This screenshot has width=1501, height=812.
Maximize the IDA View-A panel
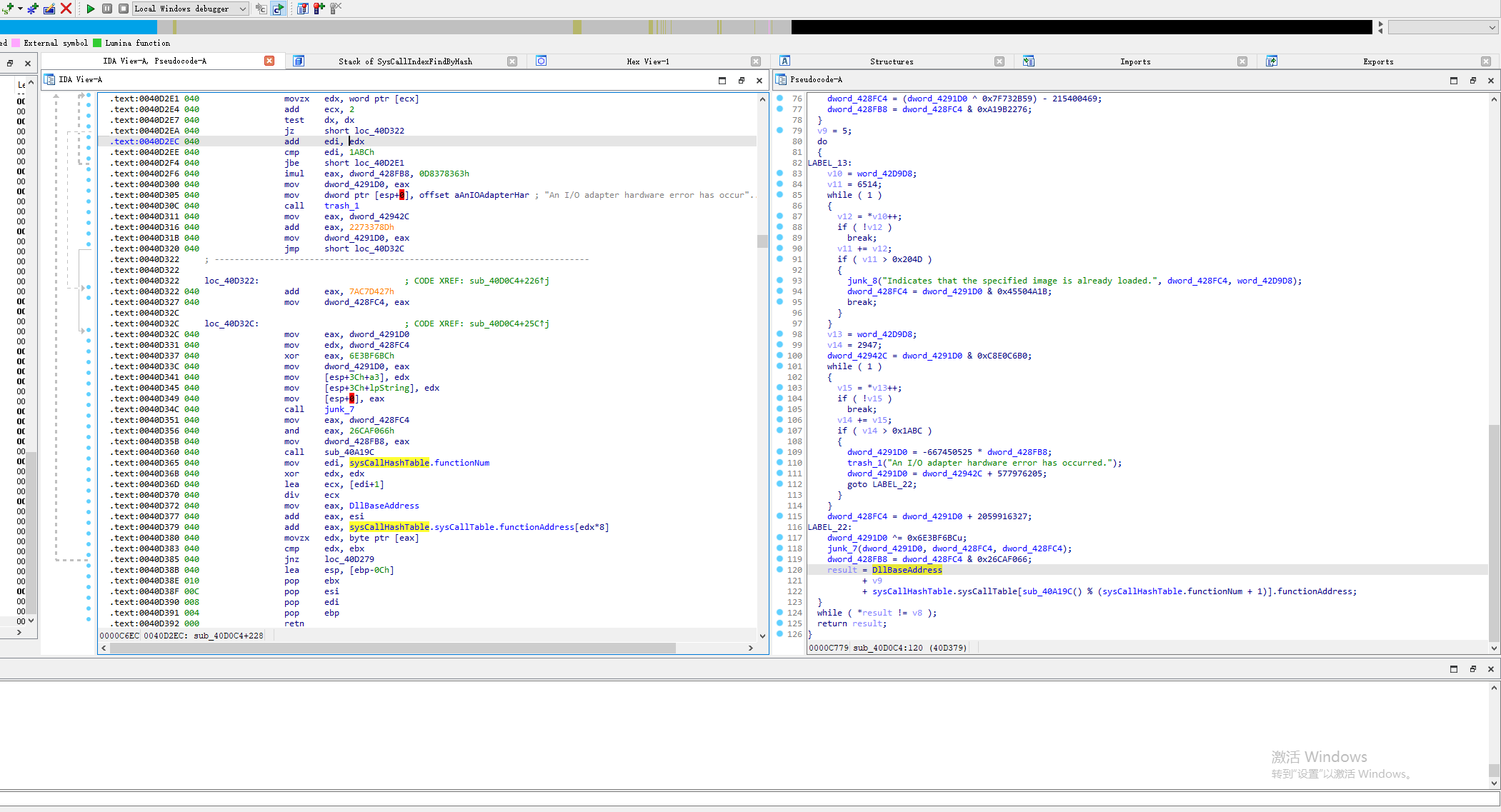pos(722,81)
